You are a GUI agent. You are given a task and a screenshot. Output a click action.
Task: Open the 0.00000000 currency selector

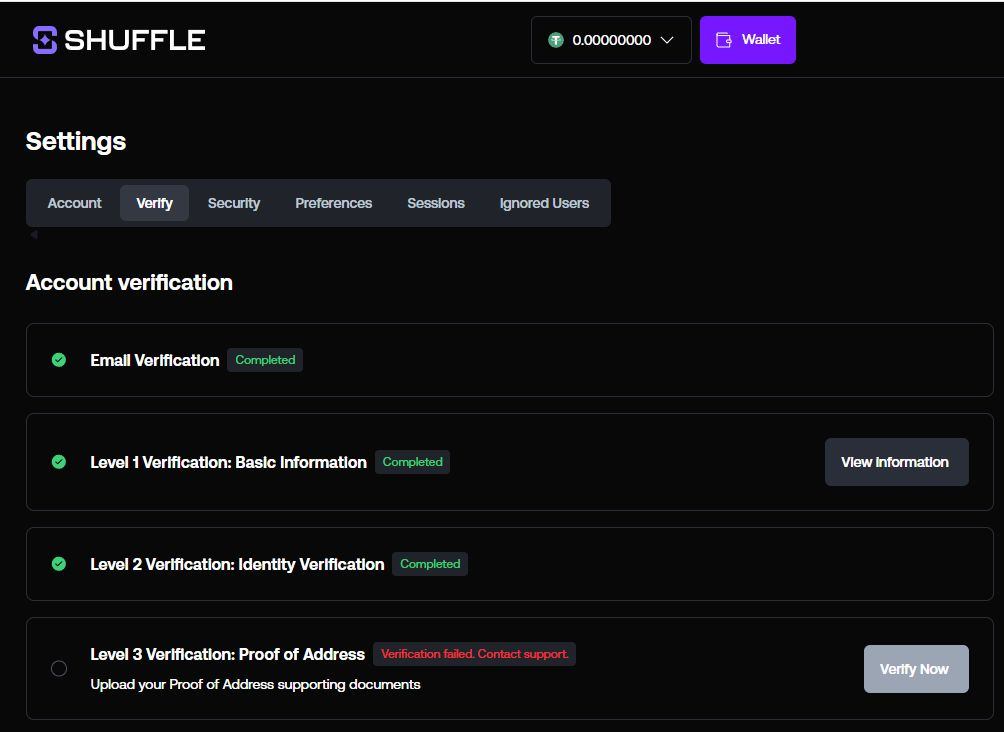click(611, 40)
